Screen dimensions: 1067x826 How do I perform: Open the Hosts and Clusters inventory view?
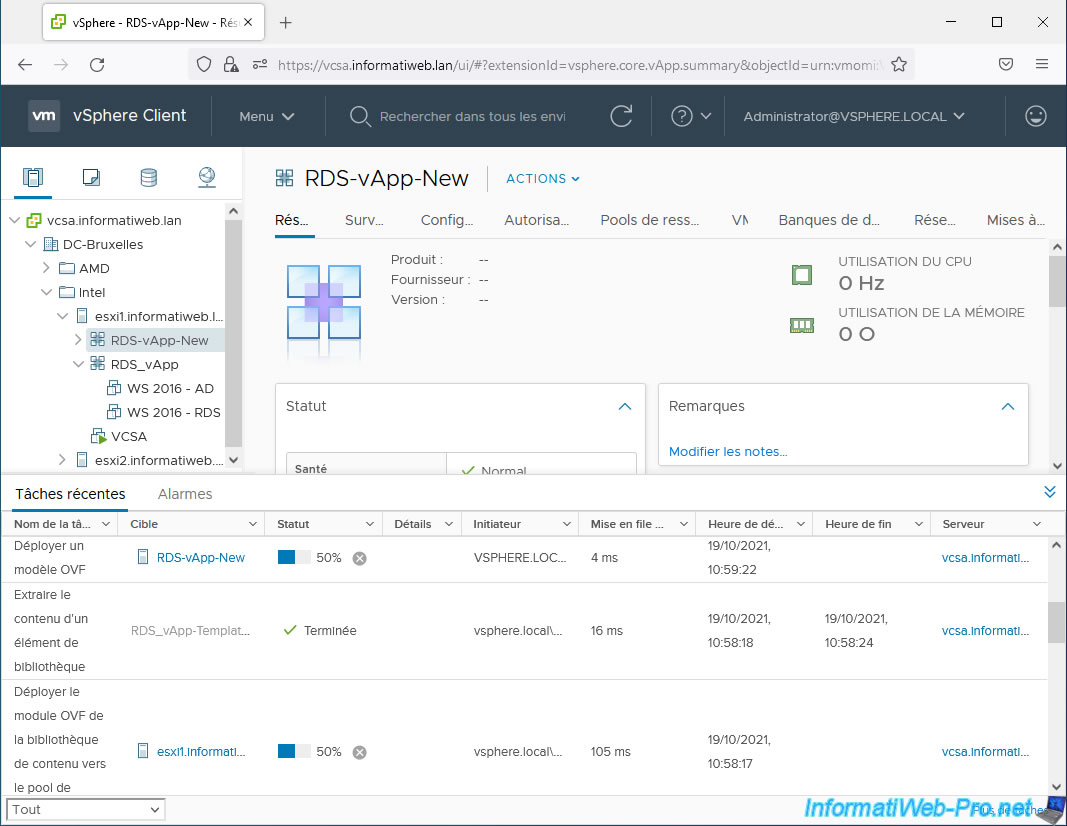click(33, 178)
